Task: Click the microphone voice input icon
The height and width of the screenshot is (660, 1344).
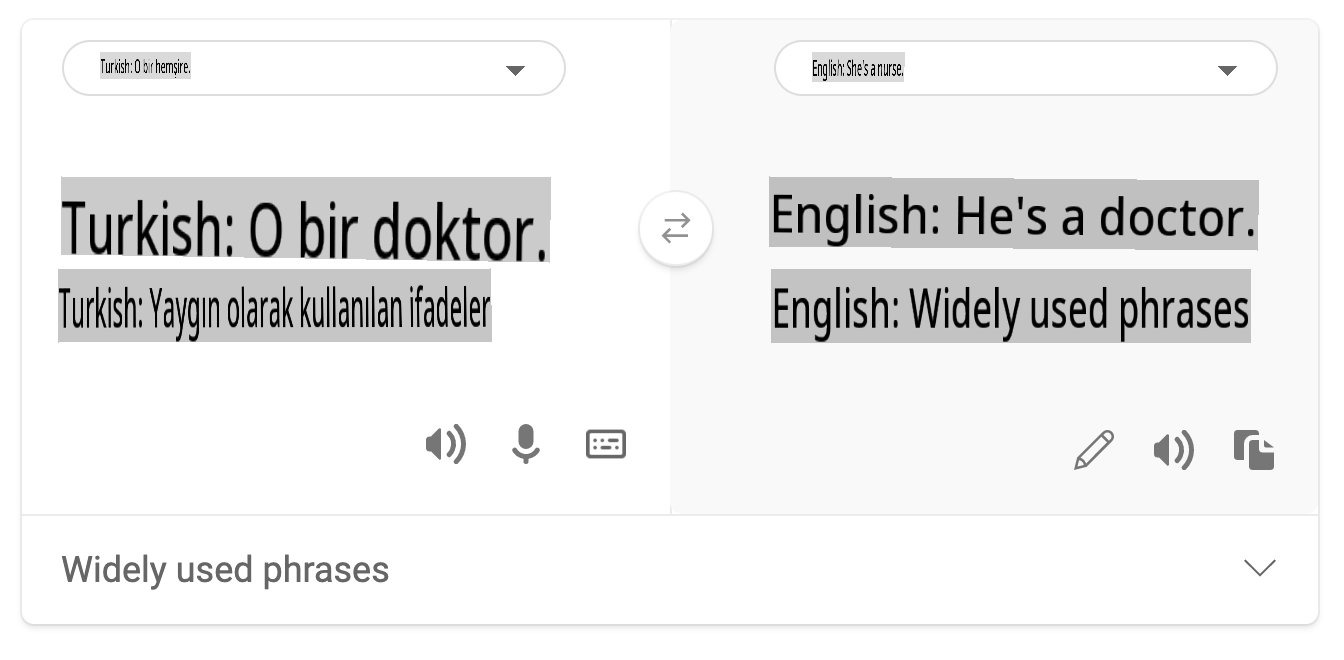Action: (525, 444)
